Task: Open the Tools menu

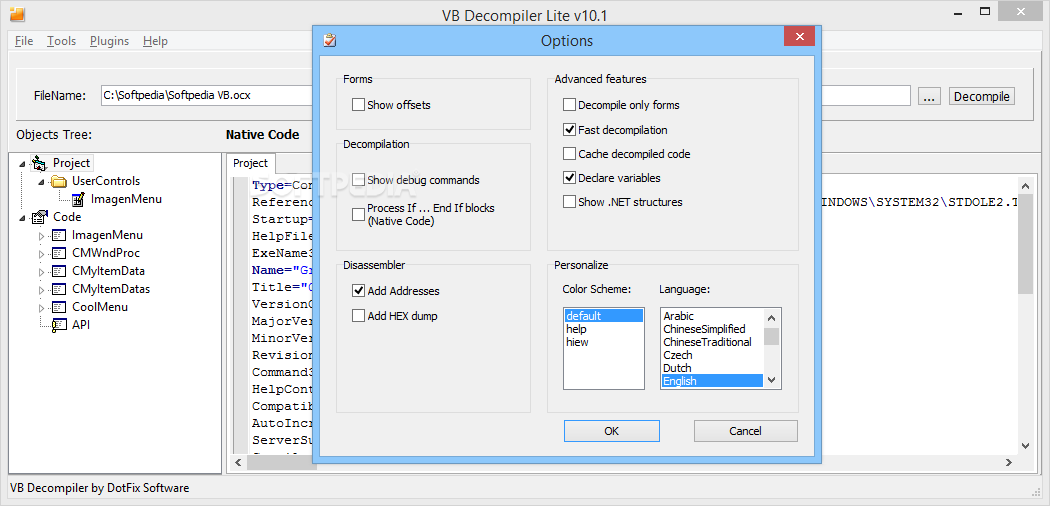Action: (x=62, y=41)
